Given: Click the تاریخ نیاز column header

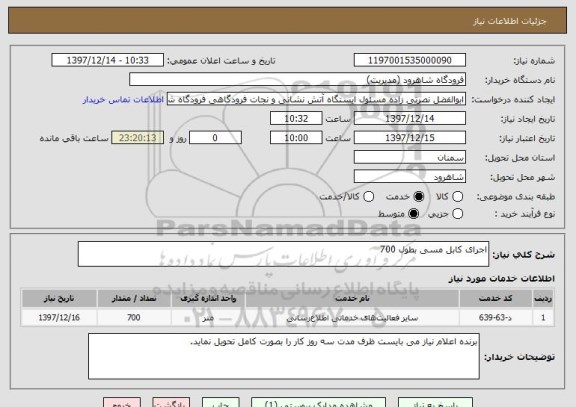Looking at the screenshot, I should point(59,299).
